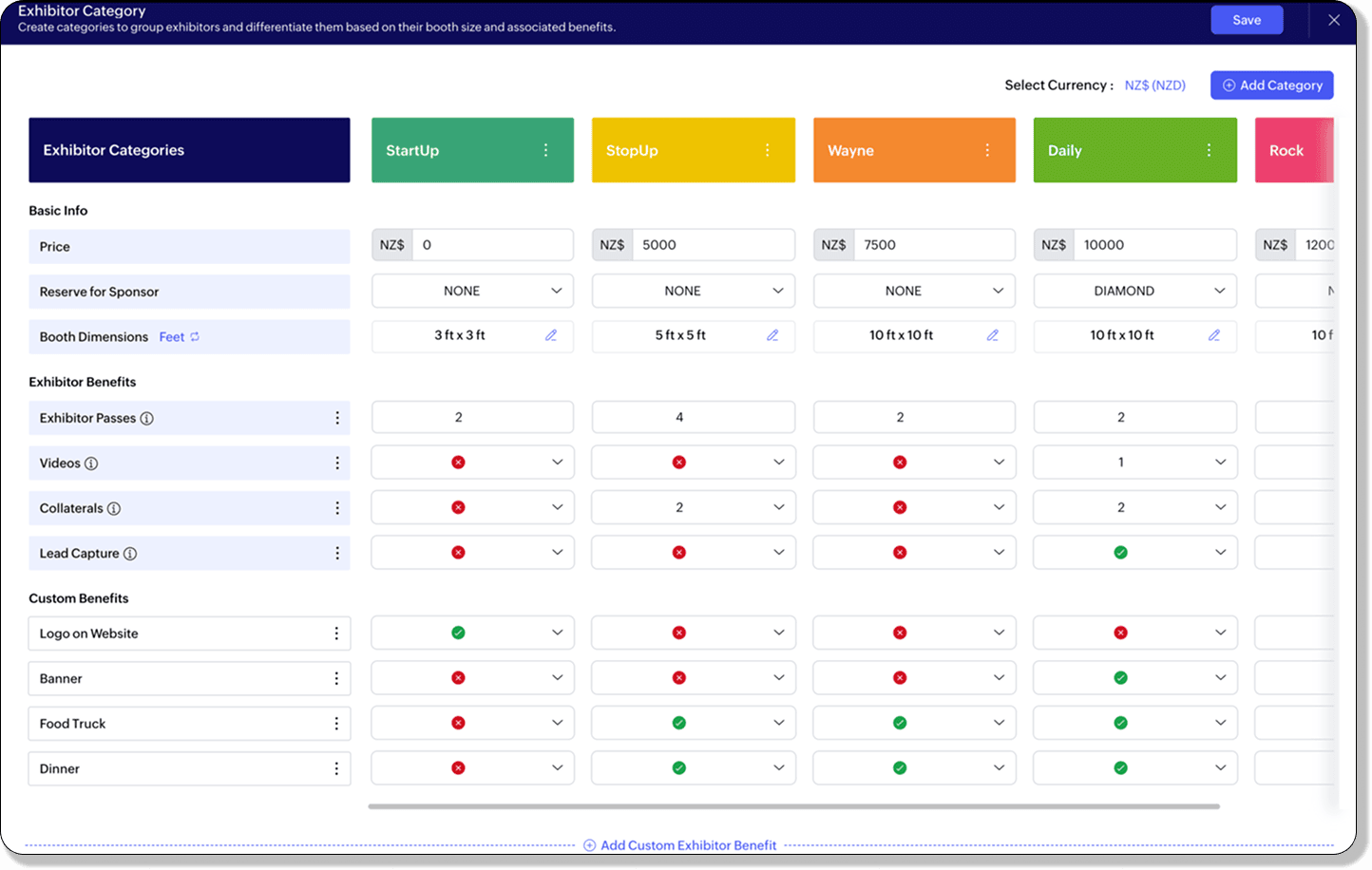Show info tooltip icon for Lead Capture
Viewport: 1372px width, 870px height.
pos(130,554)
